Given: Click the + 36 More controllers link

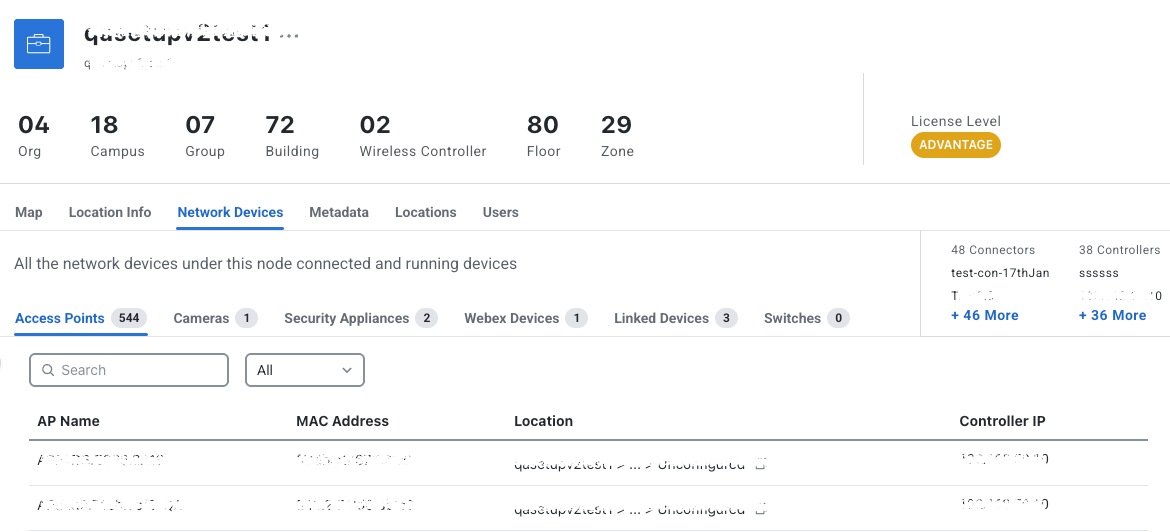Looking at the screenshot, I should 1113,316.
